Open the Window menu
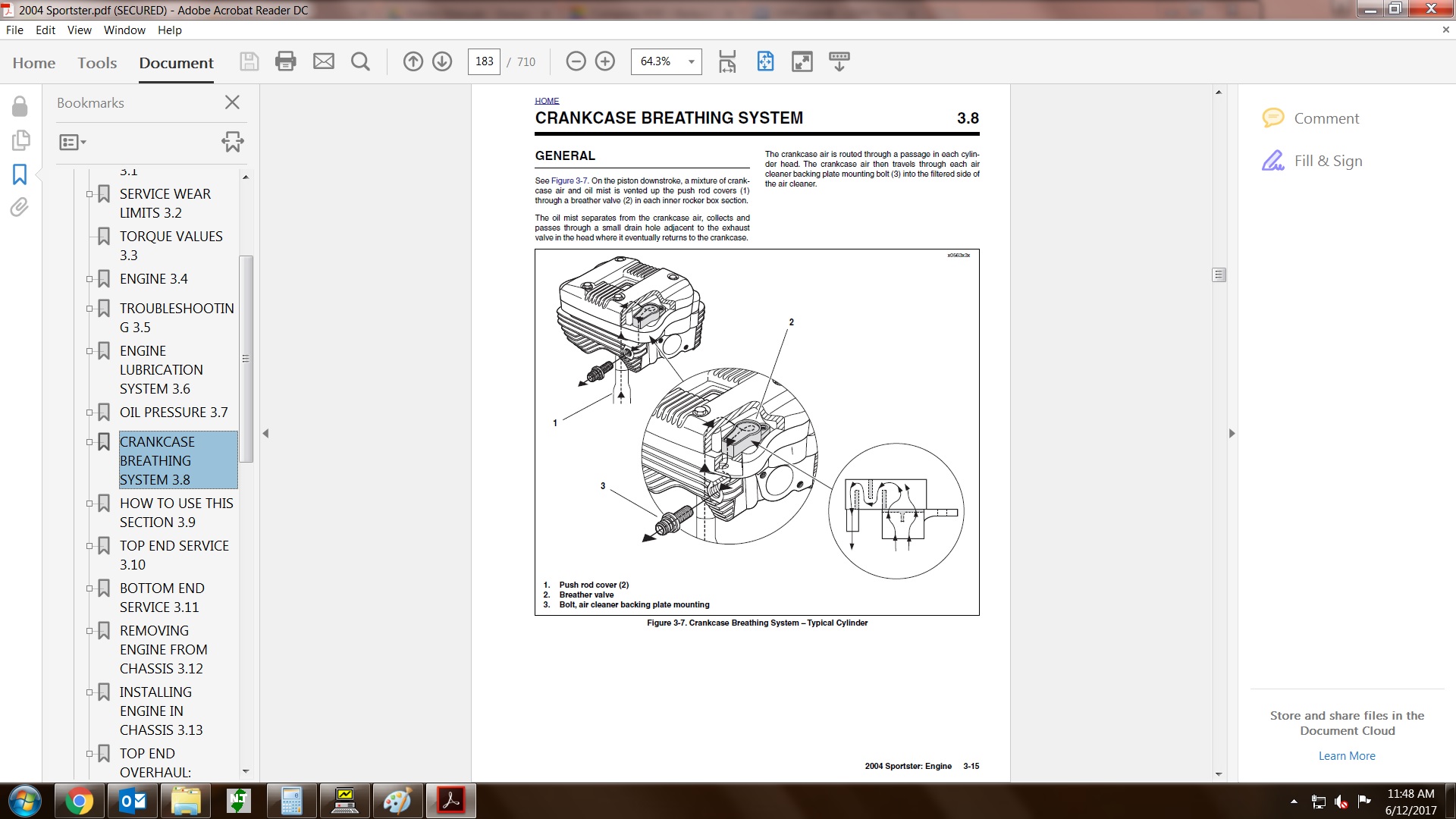The height and width of the screenshot is (819, 1456). pos(124,30)
